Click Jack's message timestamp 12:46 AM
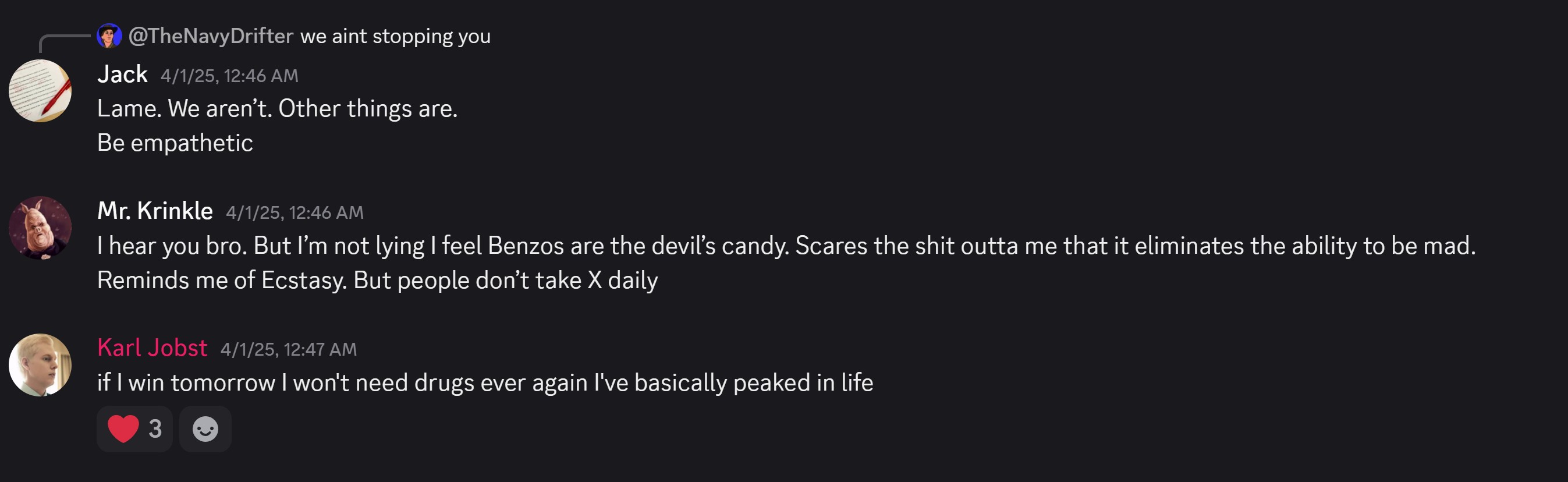This screenshot has width=1568, height=482. 229,76
